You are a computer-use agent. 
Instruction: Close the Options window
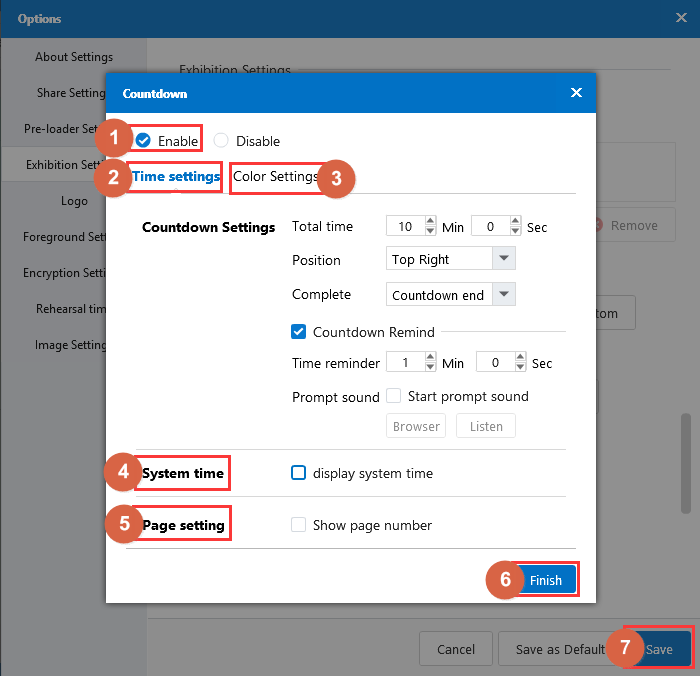click(681, 17)
